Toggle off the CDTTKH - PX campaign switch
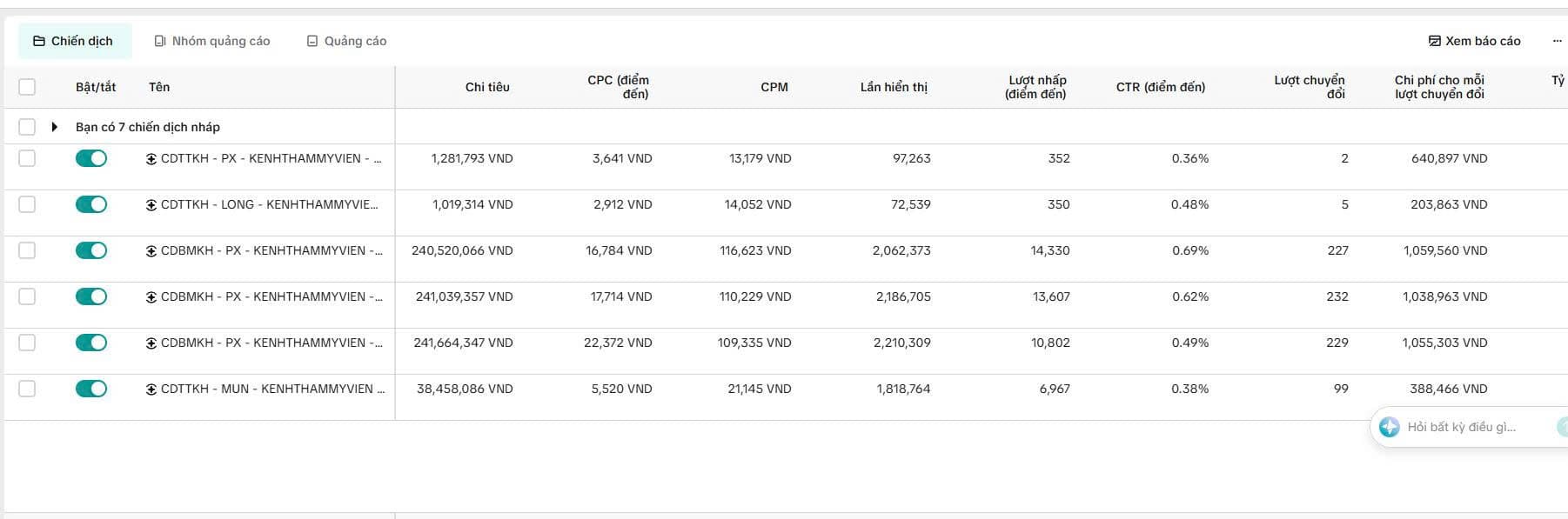This screenshot has height=519, width=1568. click(x=91, y=158)
